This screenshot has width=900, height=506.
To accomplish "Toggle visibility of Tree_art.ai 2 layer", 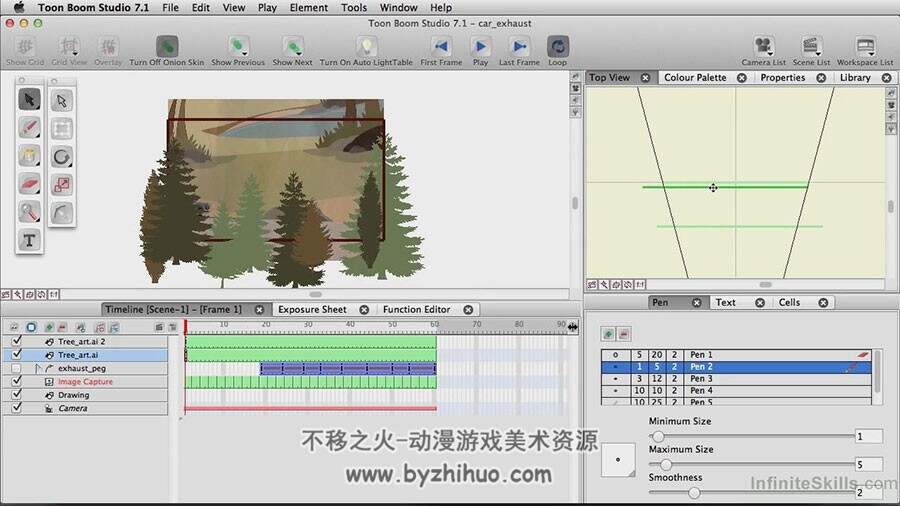I will (x=17, y=340).
